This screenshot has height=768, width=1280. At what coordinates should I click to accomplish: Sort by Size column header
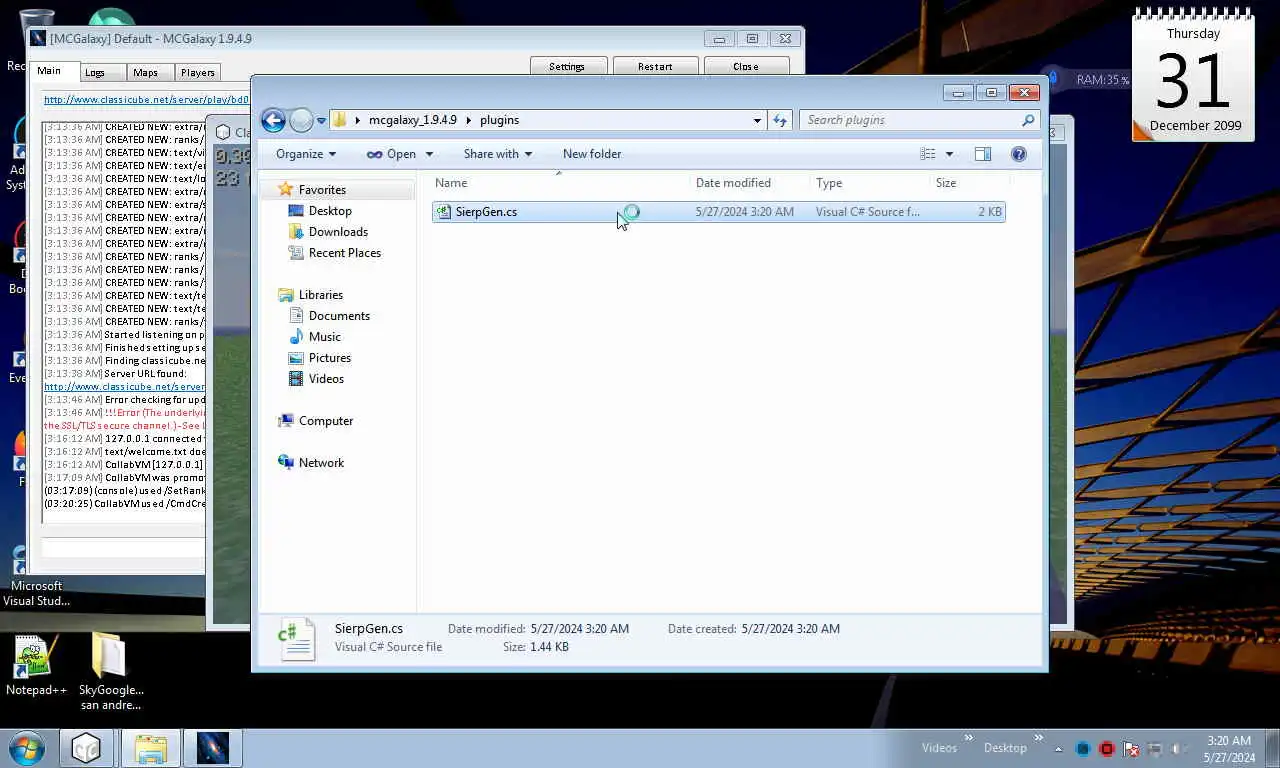[969, 183]
